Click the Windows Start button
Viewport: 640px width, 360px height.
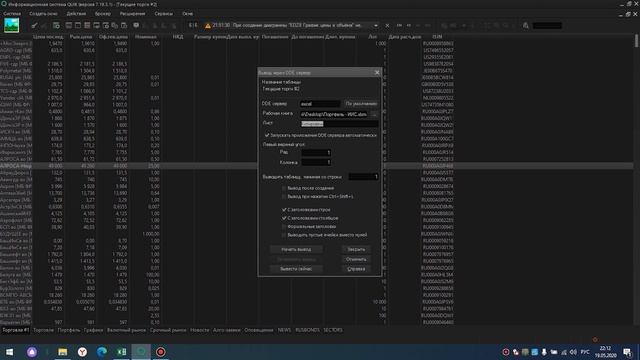pos(10,352)
